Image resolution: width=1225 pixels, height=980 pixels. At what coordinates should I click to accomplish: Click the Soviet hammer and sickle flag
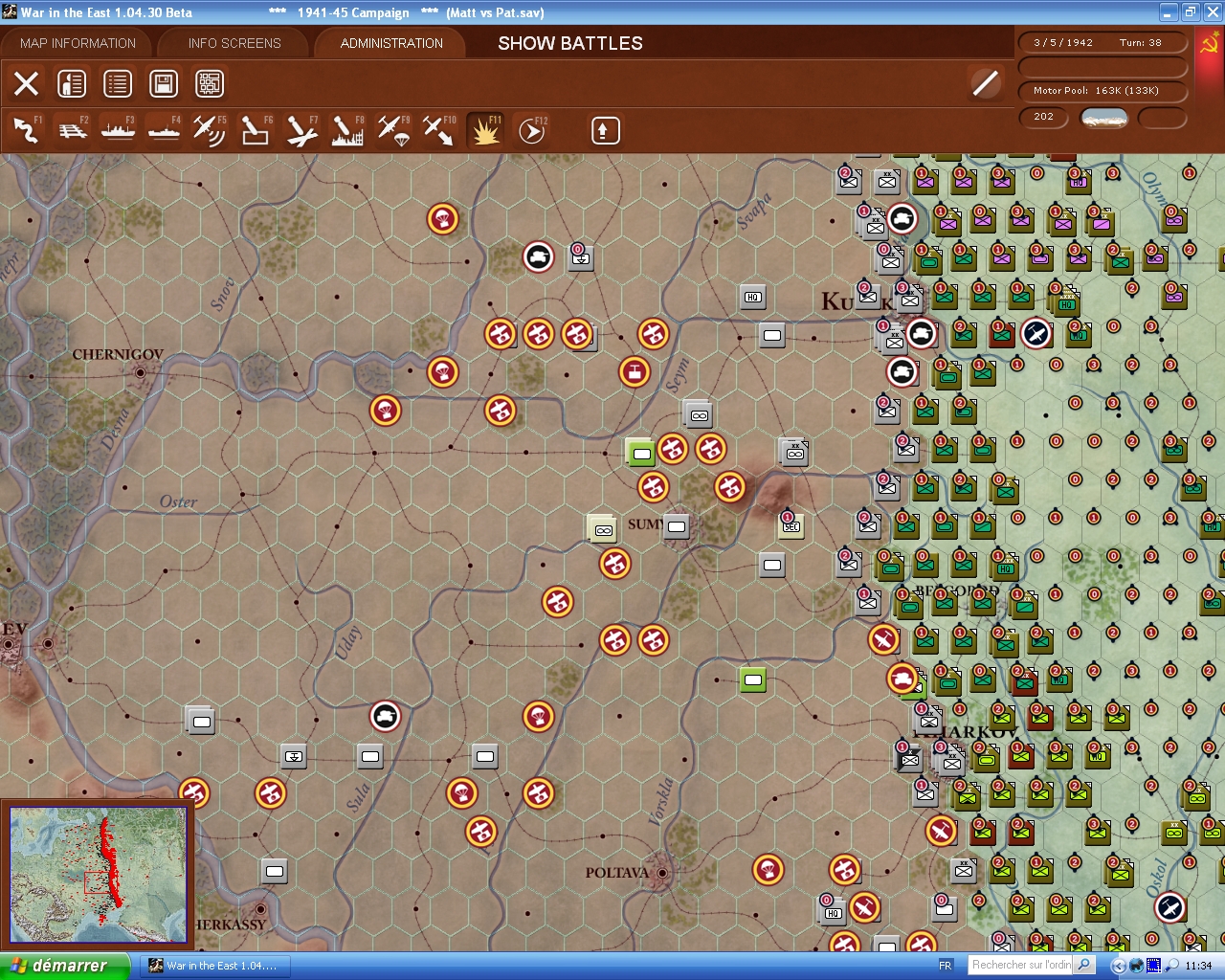tap(1209, 44)
